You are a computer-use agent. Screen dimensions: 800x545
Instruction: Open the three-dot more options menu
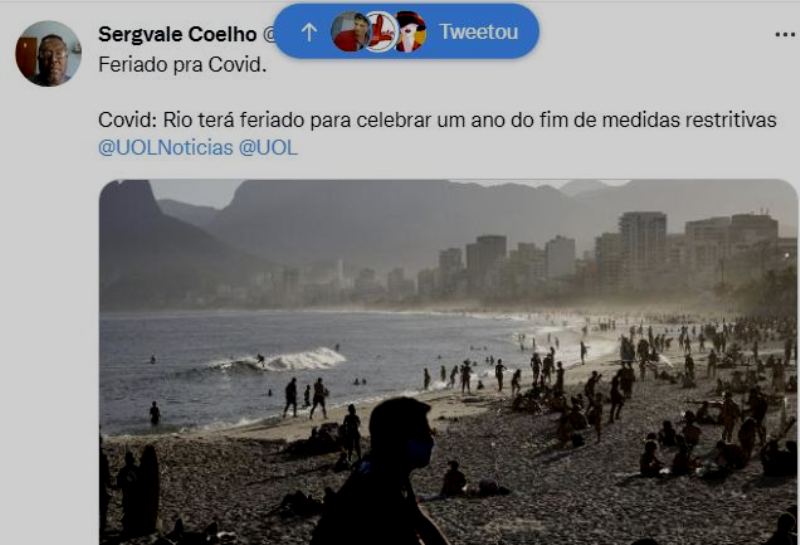pos(785,35)
